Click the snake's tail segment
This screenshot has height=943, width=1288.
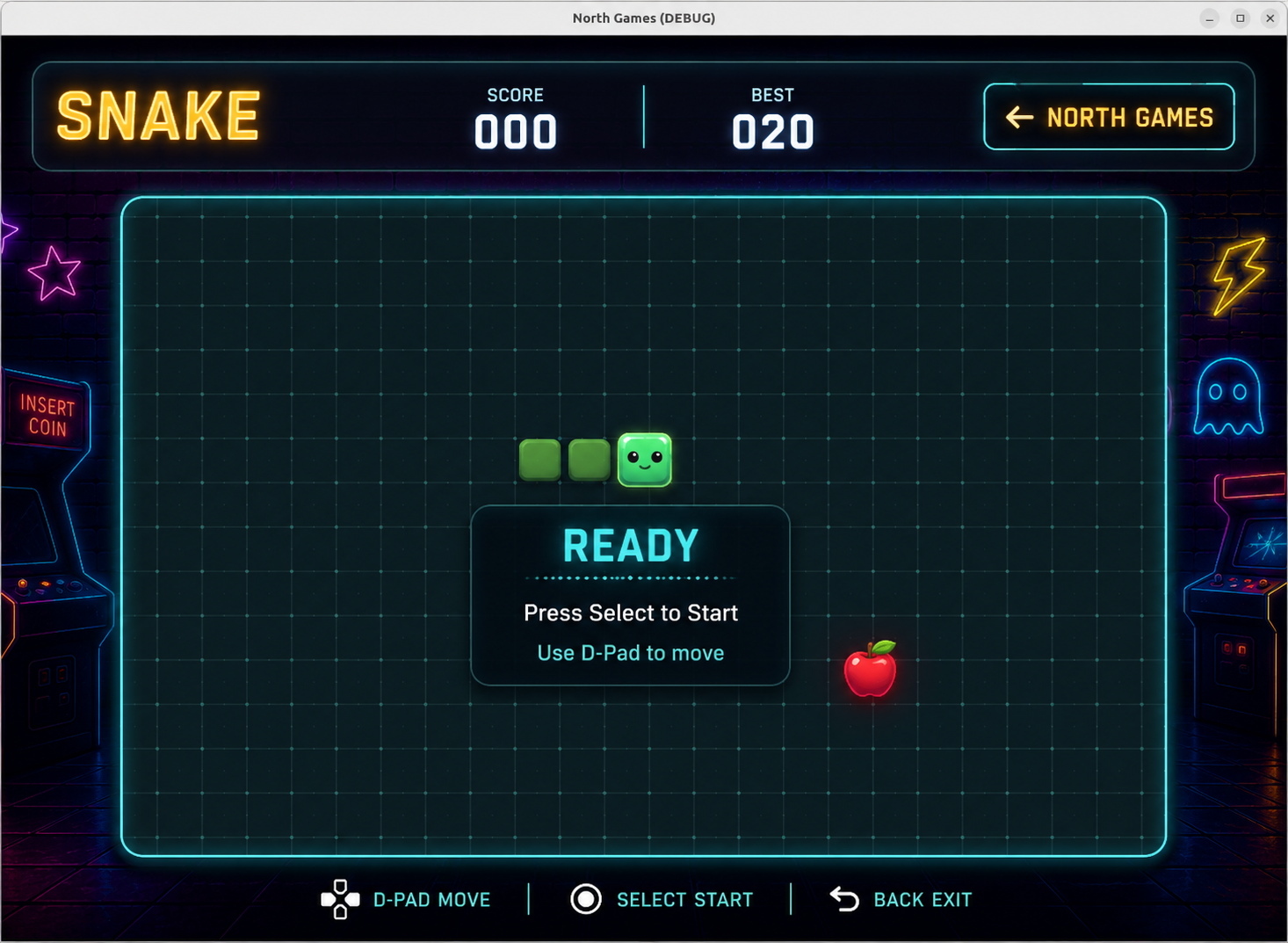coord(540,460)
